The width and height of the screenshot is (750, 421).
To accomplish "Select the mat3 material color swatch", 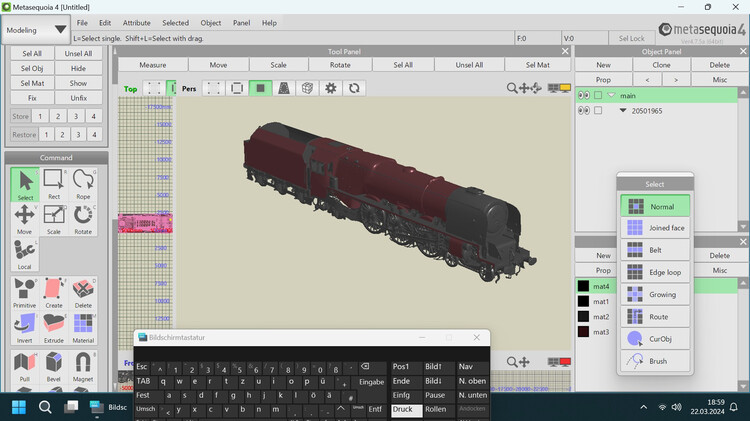I will click(583, 332).
